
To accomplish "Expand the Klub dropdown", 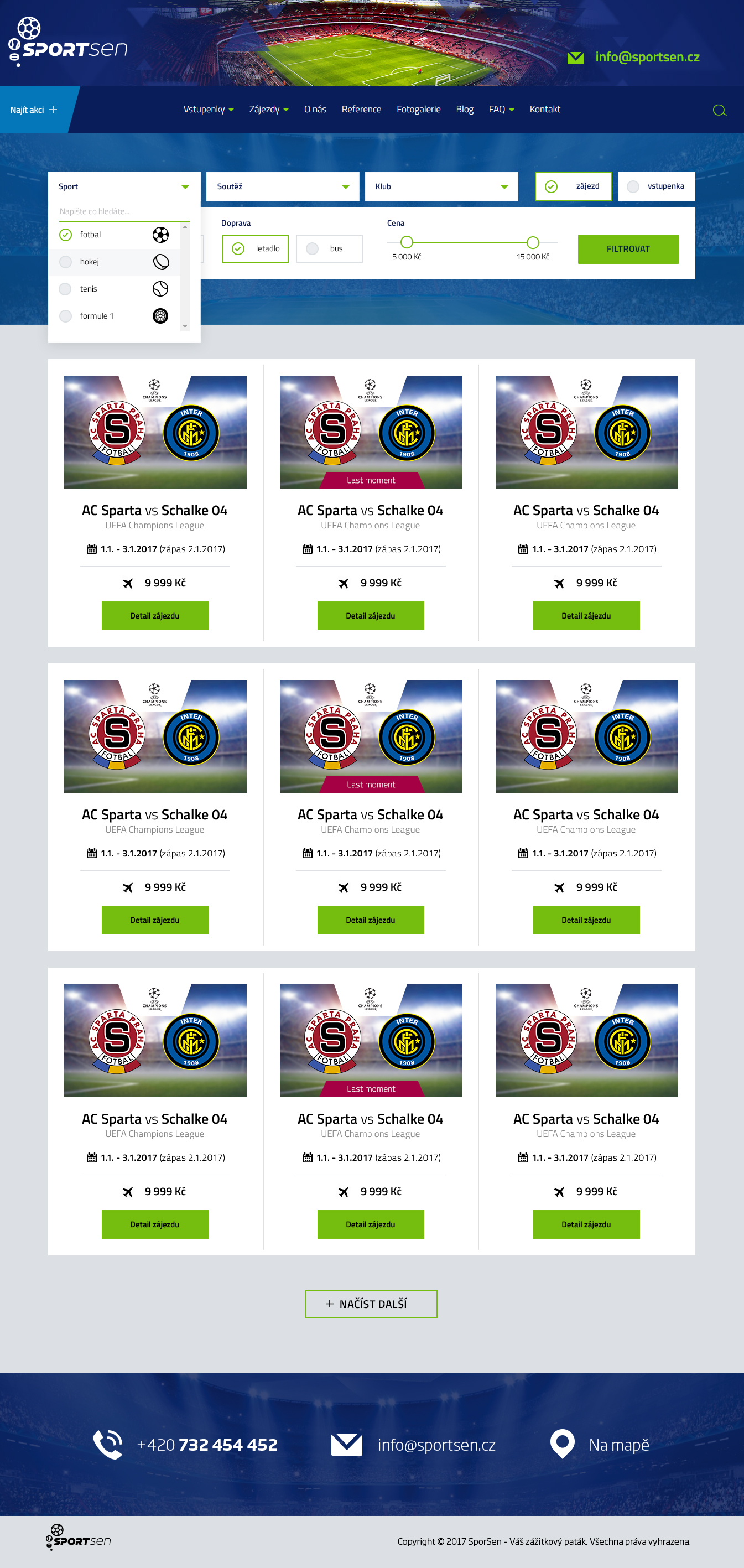I will pos(441,186).
